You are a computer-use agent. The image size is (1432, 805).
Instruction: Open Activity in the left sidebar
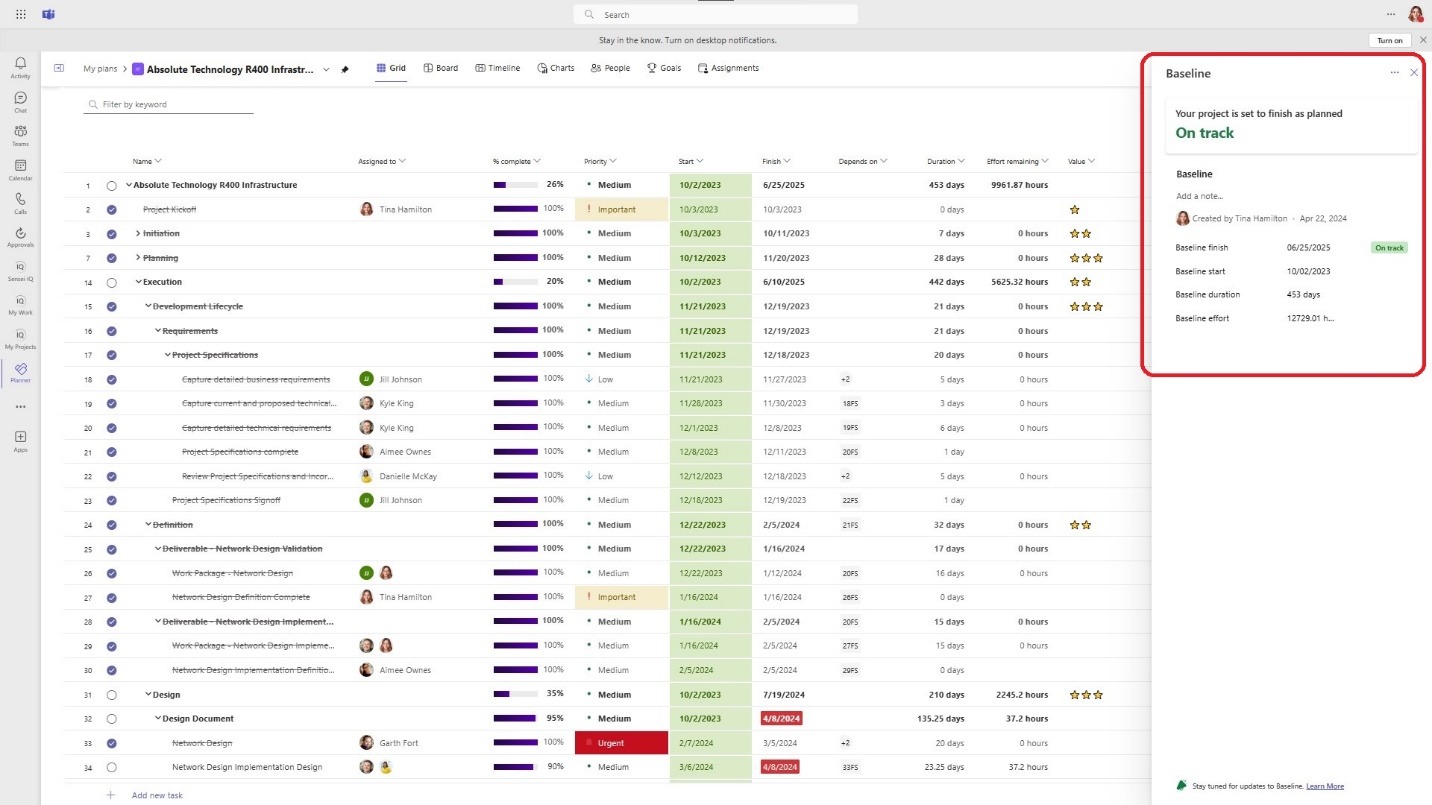[20, 68]
